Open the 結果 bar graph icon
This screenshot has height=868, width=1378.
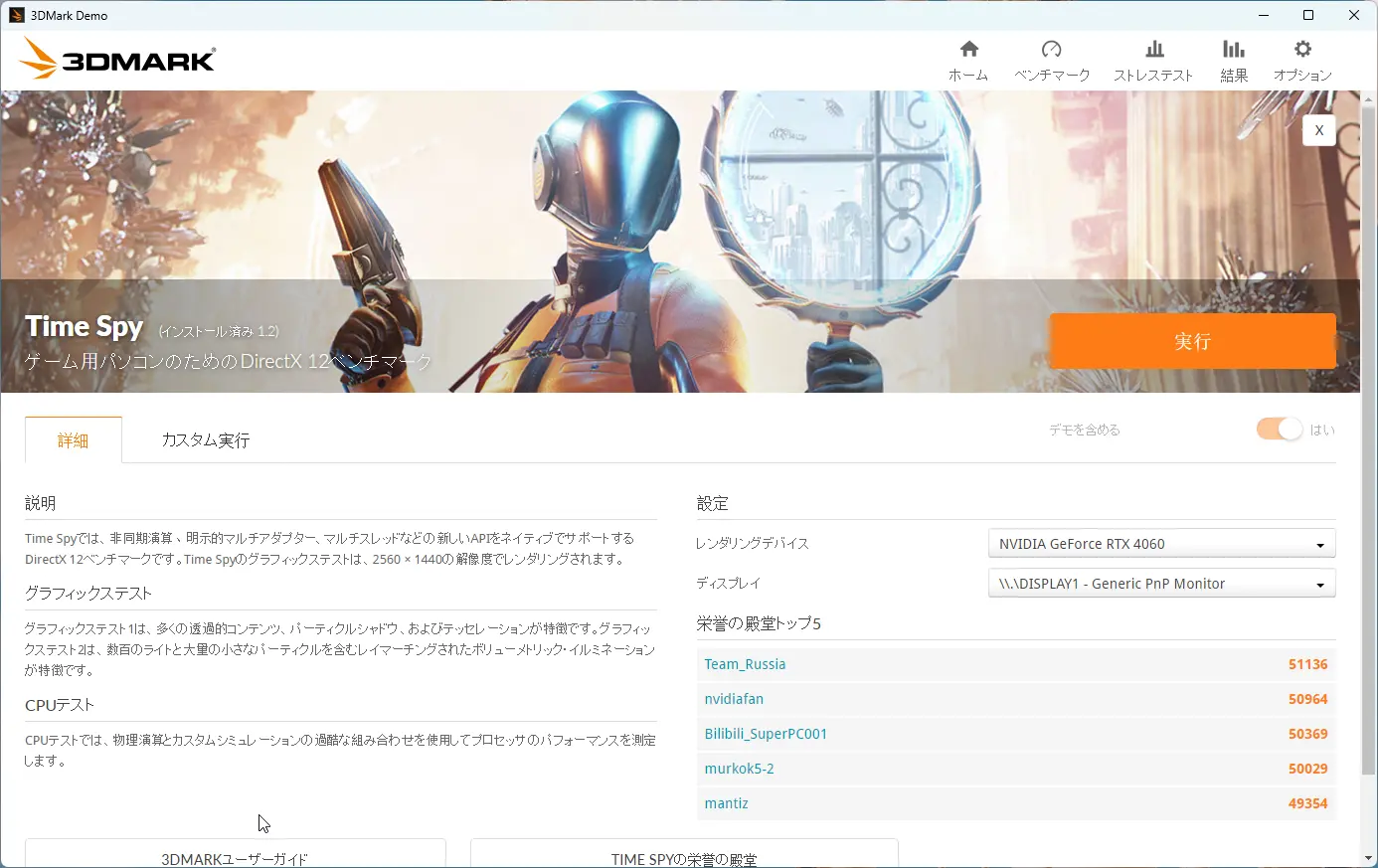[x=1234, y=49]
